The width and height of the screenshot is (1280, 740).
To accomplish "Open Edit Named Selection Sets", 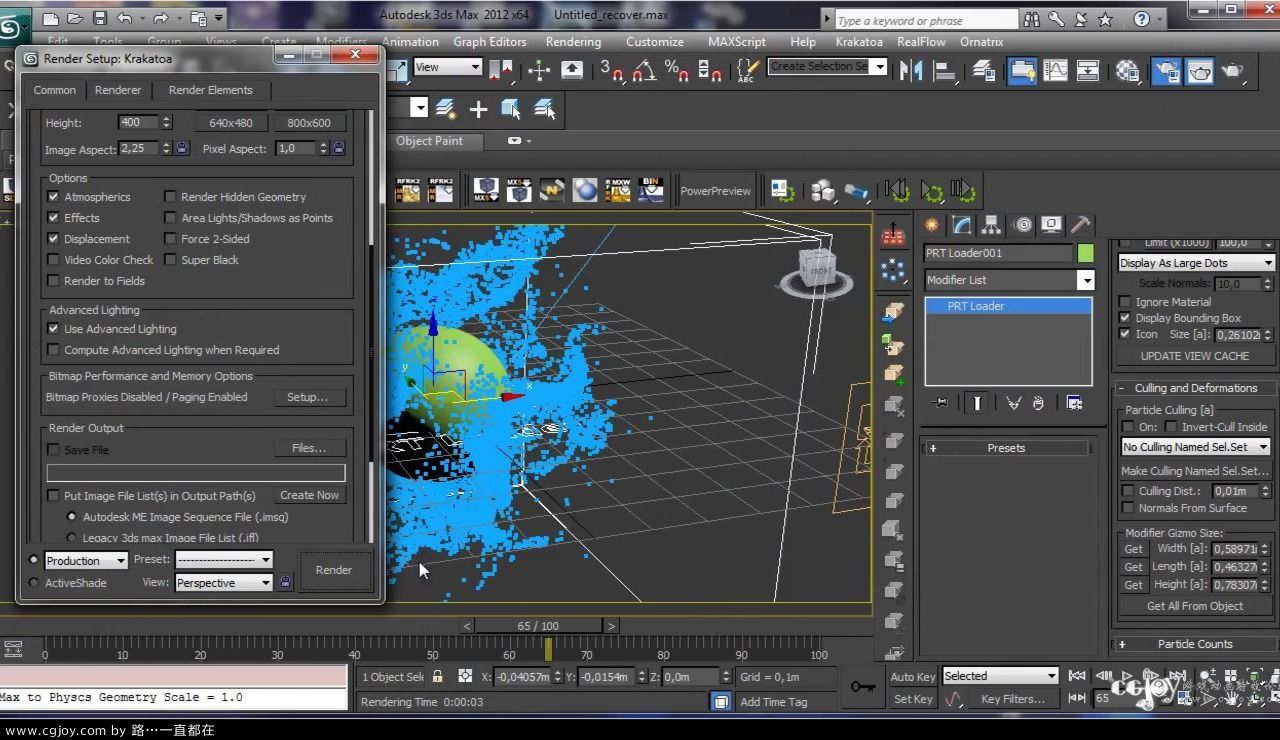I will [747, 69].
